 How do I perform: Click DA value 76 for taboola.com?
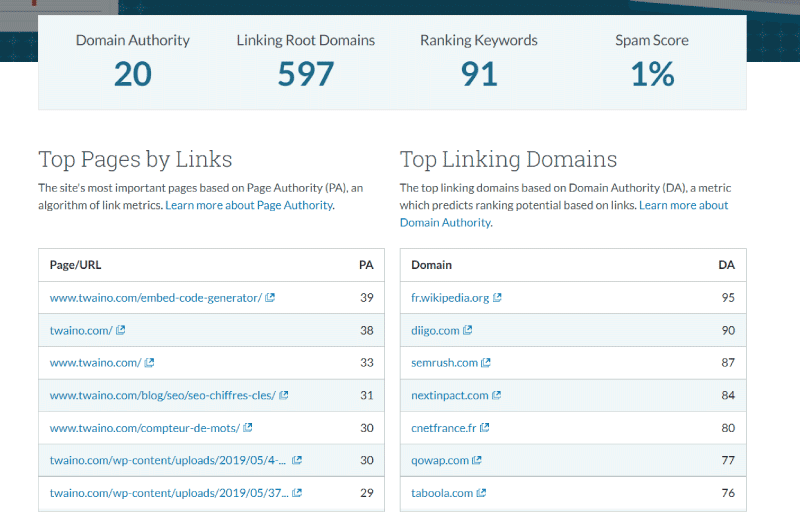point(728,493)
